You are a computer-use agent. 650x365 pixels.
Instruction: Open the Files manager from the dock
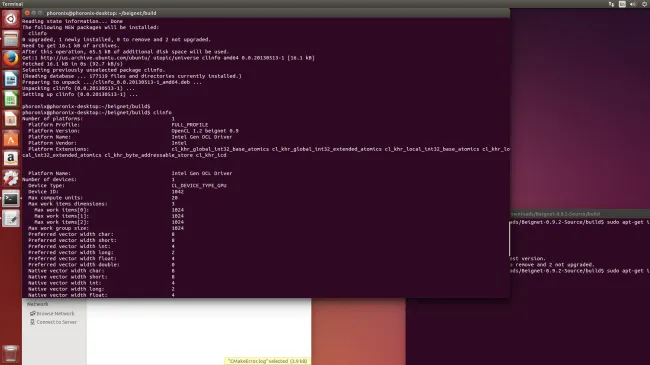[x=11, y=39]
